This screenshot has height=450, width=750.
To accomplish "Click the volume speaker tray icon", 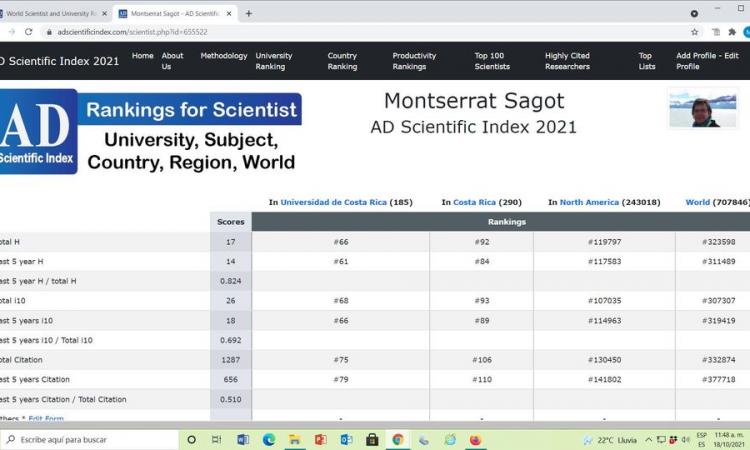I will point(686,439).
